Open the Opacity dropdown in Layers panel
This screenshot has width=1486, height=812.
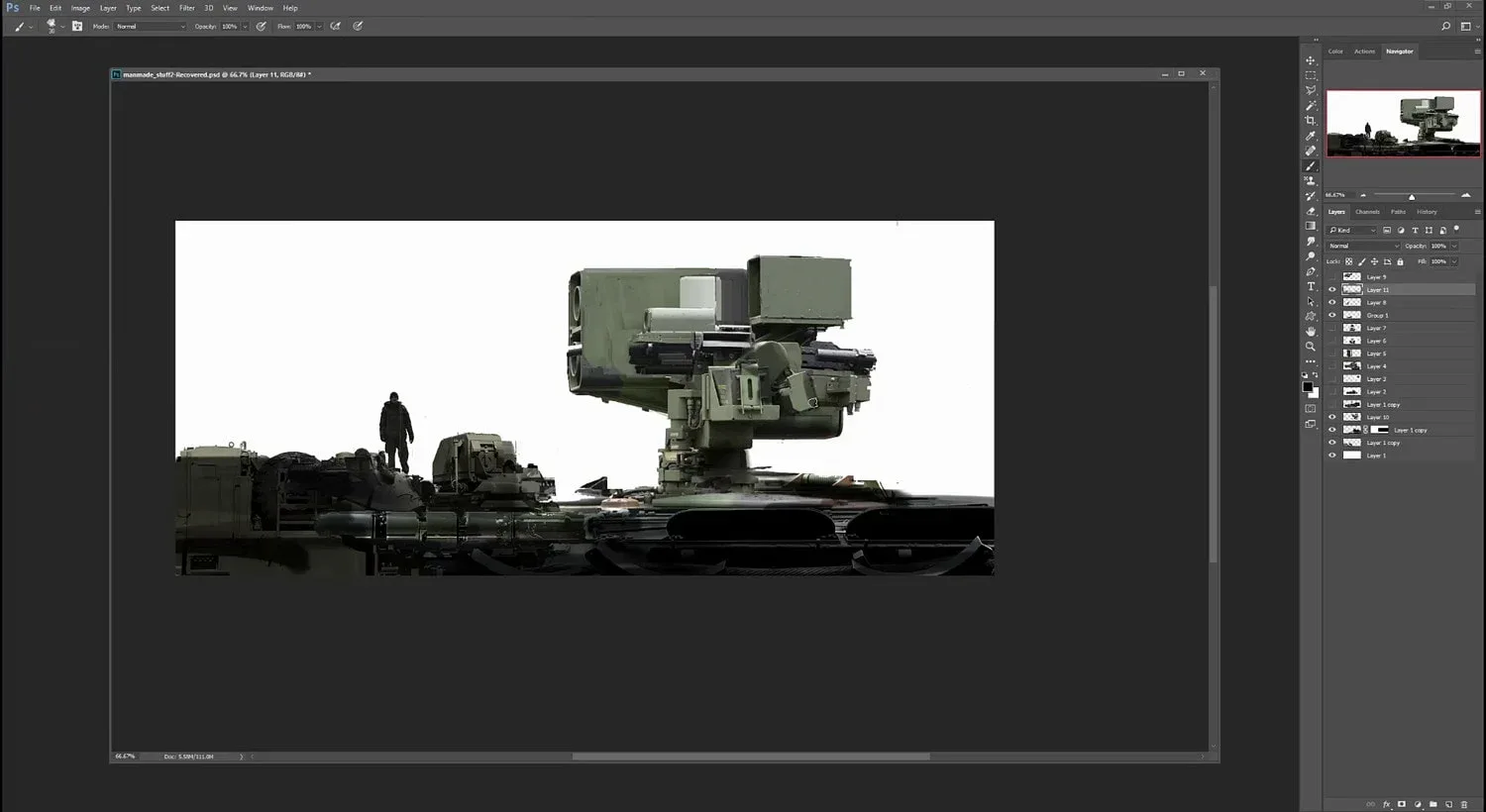(x=1452, y=245)
